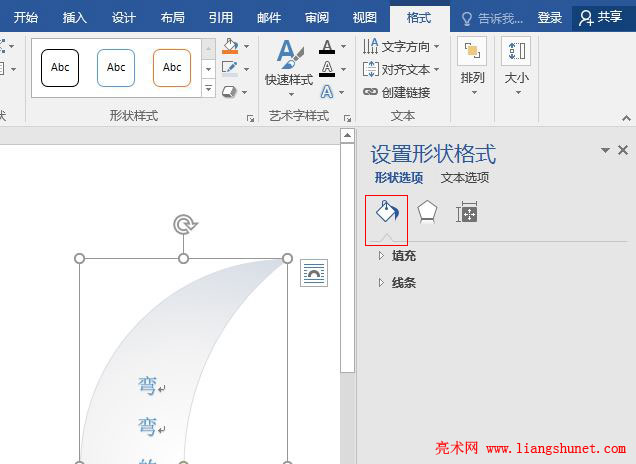Click the document scrollbar up arrow
Image resolution: width=636 pixels, height=464 pixels.
[x=347, y=135]
